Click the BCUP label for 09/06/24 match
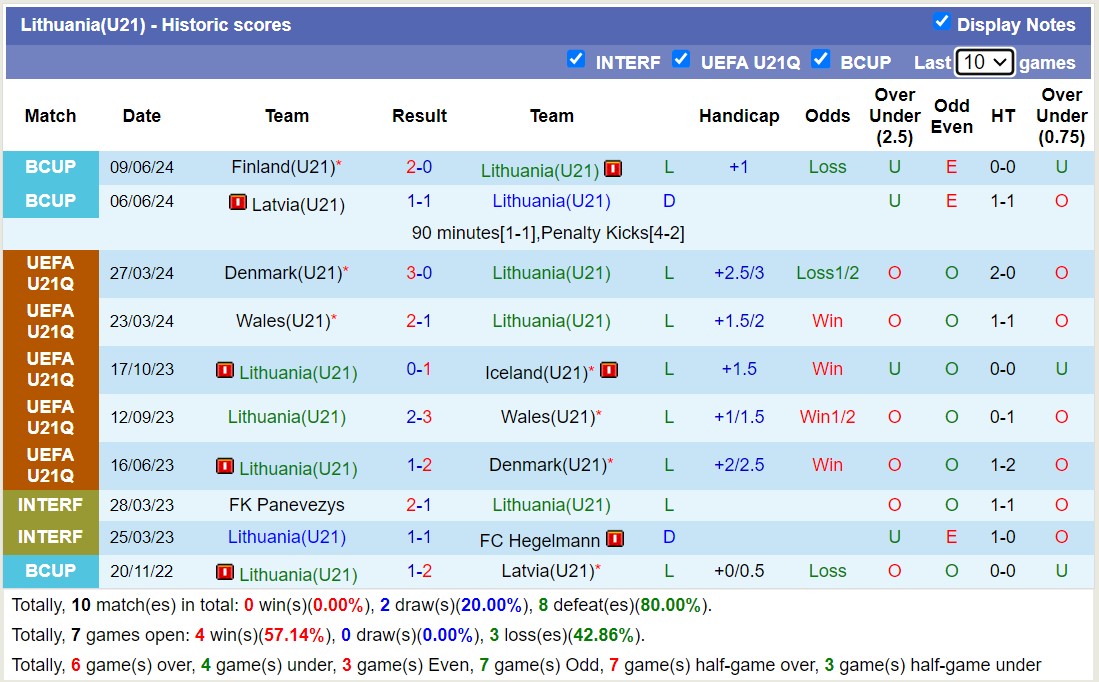1099x682 pixels. 51,167
